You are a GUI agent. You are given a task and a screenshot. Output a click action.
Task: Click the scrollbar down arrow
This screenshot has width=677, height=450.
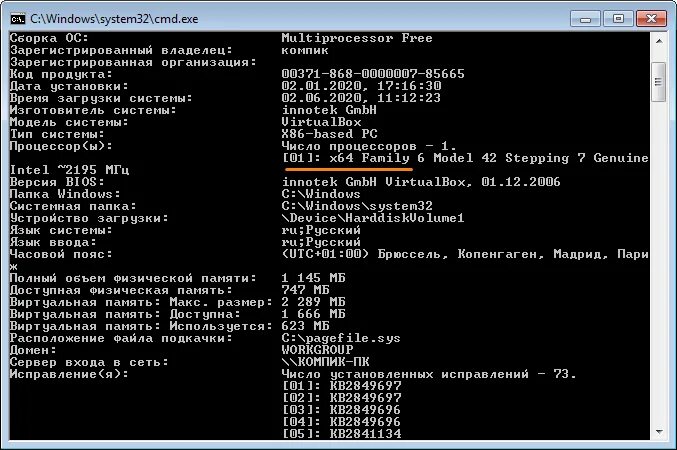pos(659,431)
